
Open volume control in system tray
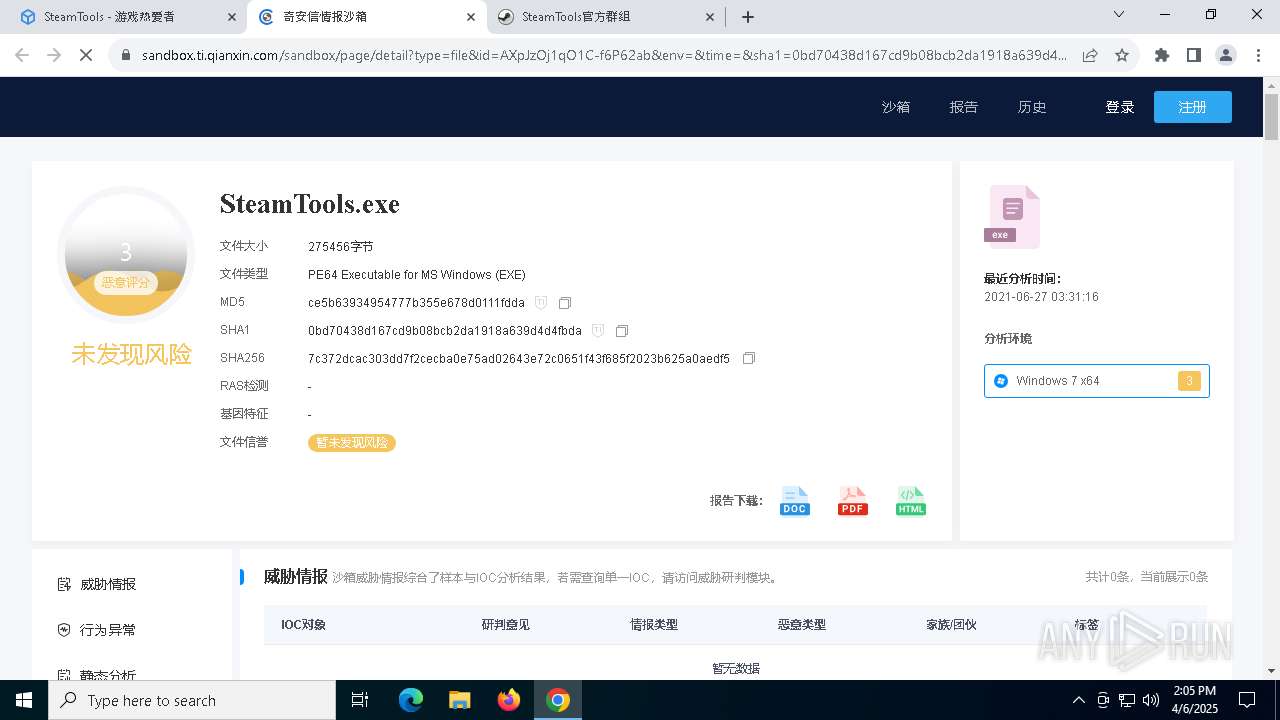[x=1151, y=700]
